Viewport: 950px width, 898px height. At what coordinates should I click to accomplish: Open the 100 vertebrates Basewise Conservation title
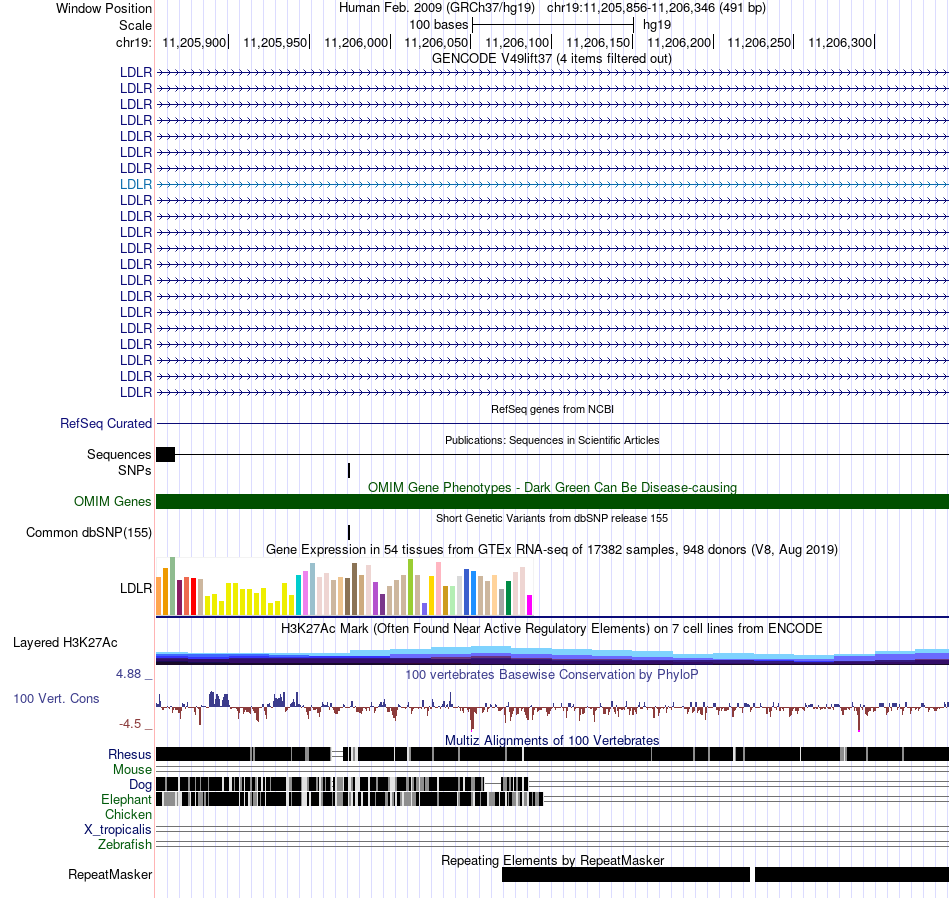pos(551,674)
